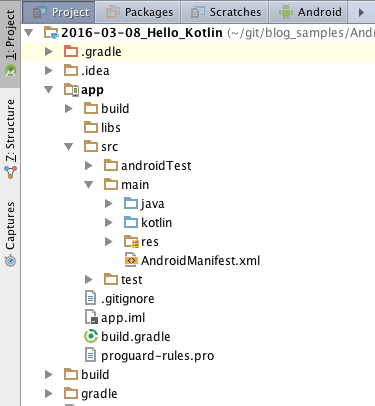Select the java folder label
The width and height of the screenshot is (375, 406).
pos(152,204)
